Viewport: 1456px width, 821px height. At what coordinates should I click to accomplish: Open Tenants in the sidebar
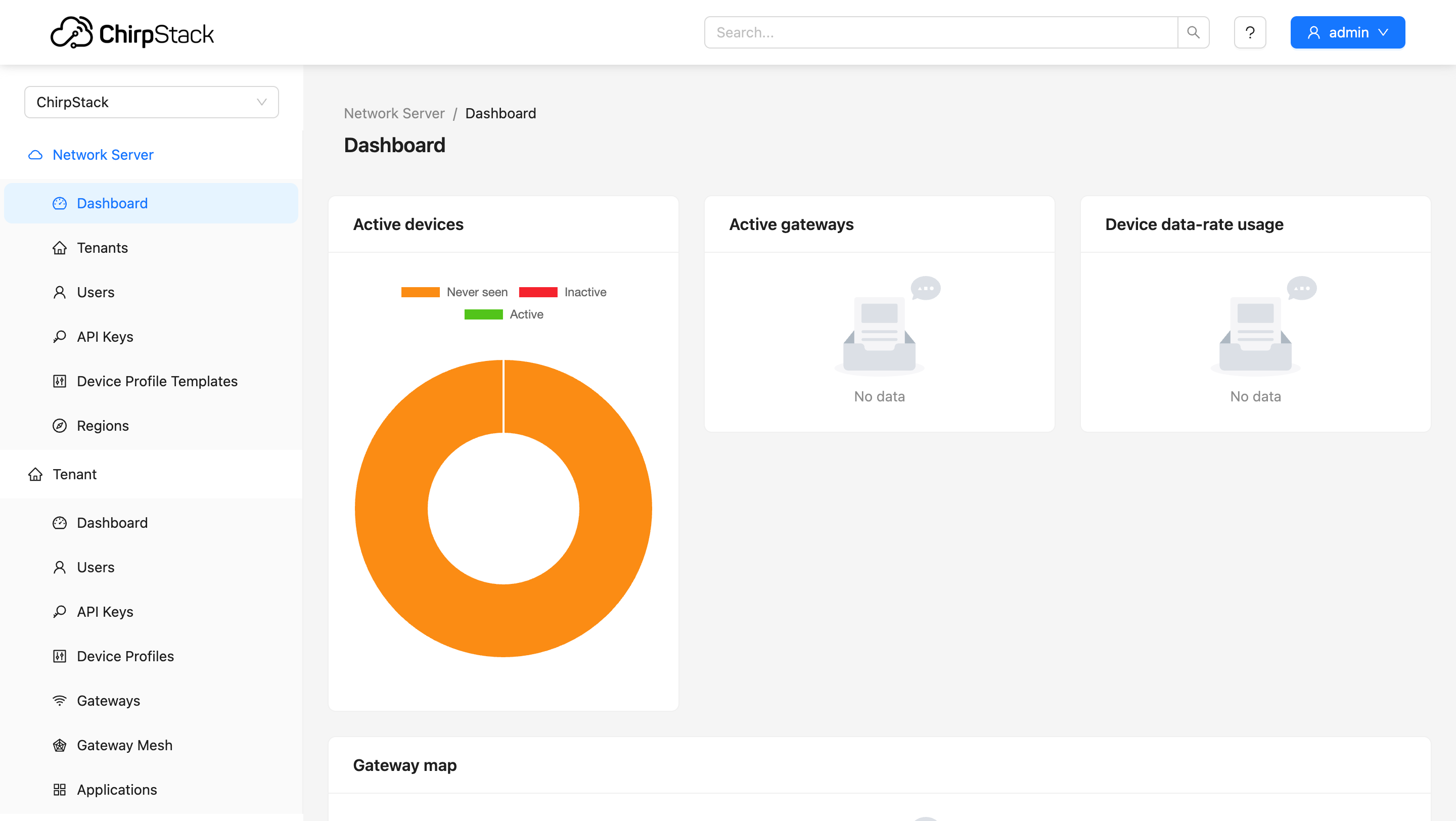pyautogui.click(x=102, y=248)
